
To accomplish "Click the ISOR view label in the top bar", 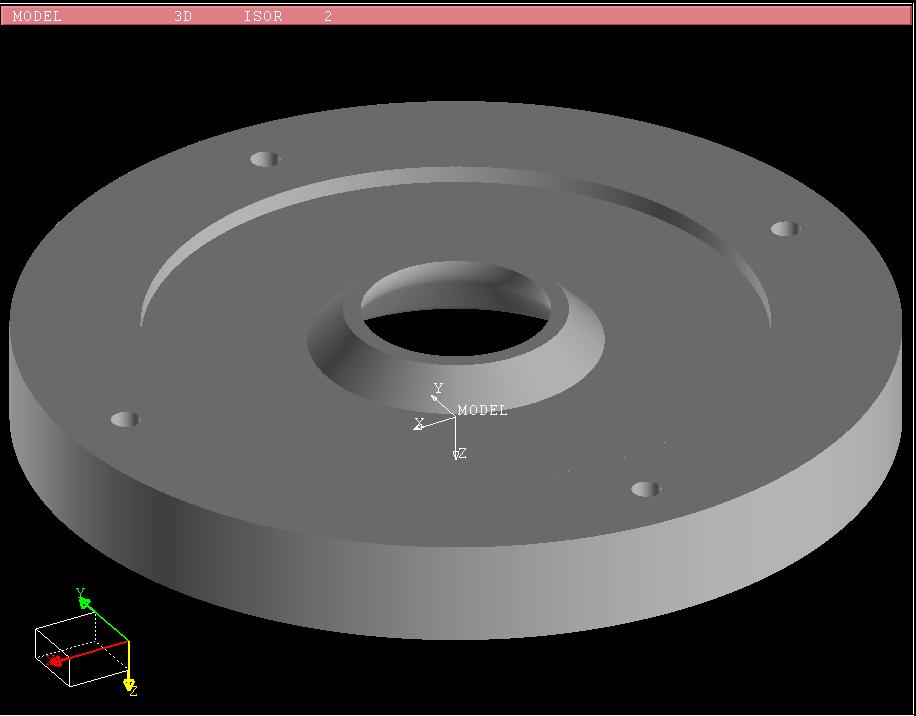I will (x=263, y=16).
